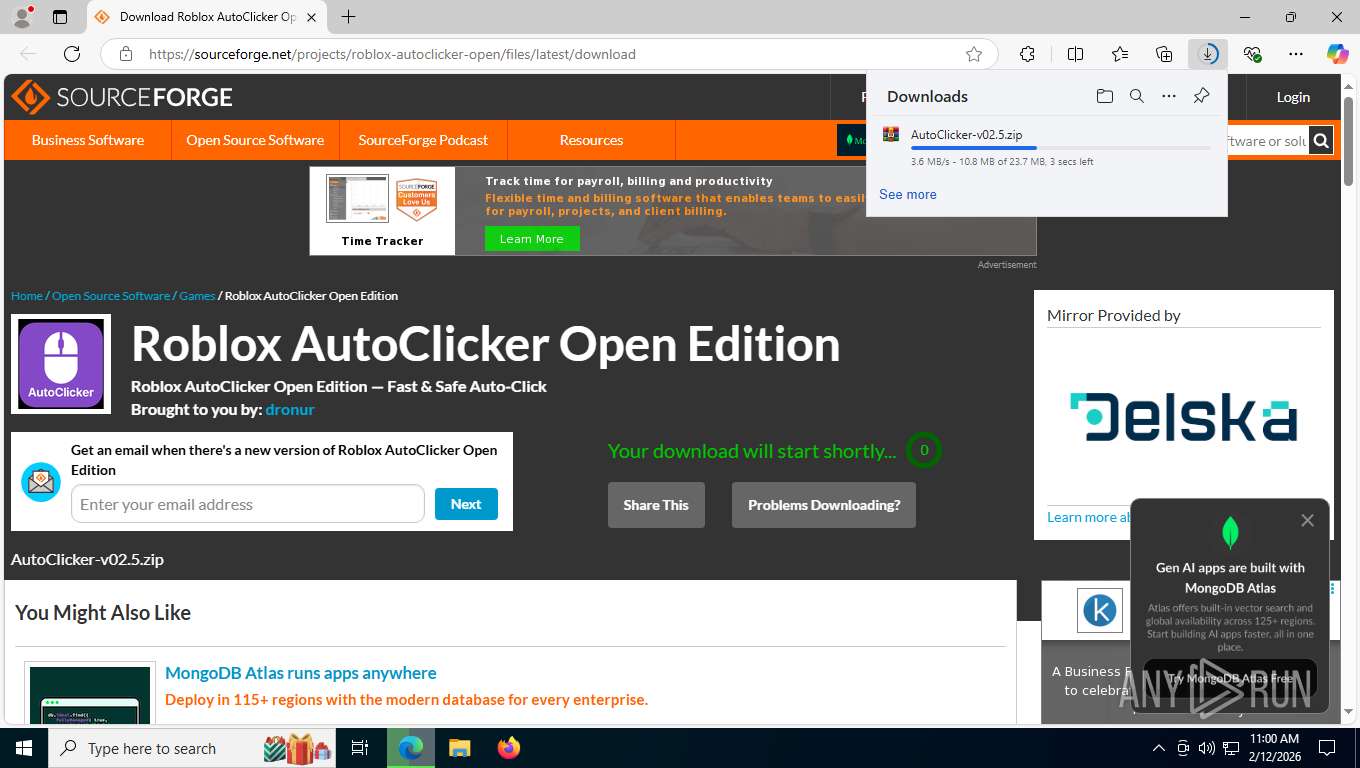Click the taskbar search box
1360x768 pixels.
point(193,748)
